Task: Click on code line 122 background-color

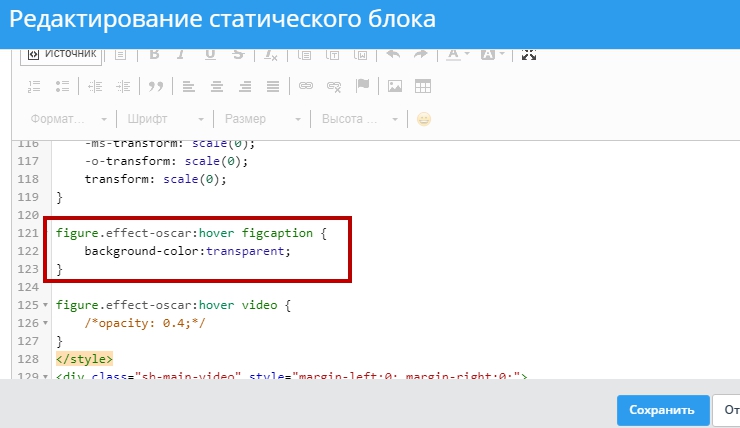Action: click(187, 250)
